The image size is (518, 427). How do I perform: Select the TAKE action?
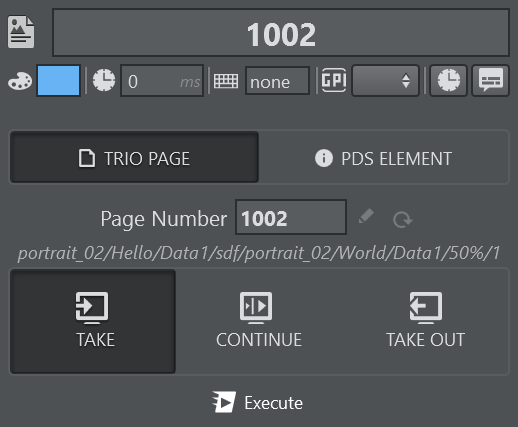[93, 321]
